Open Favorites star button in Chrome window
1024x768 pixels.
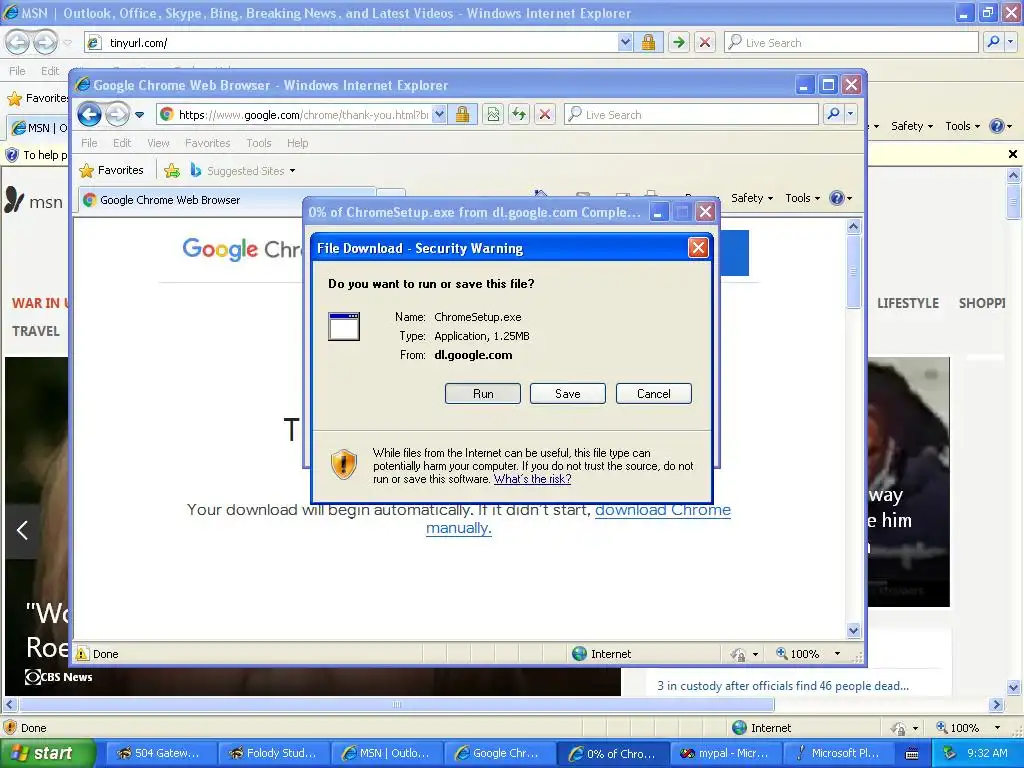[111, 170]
